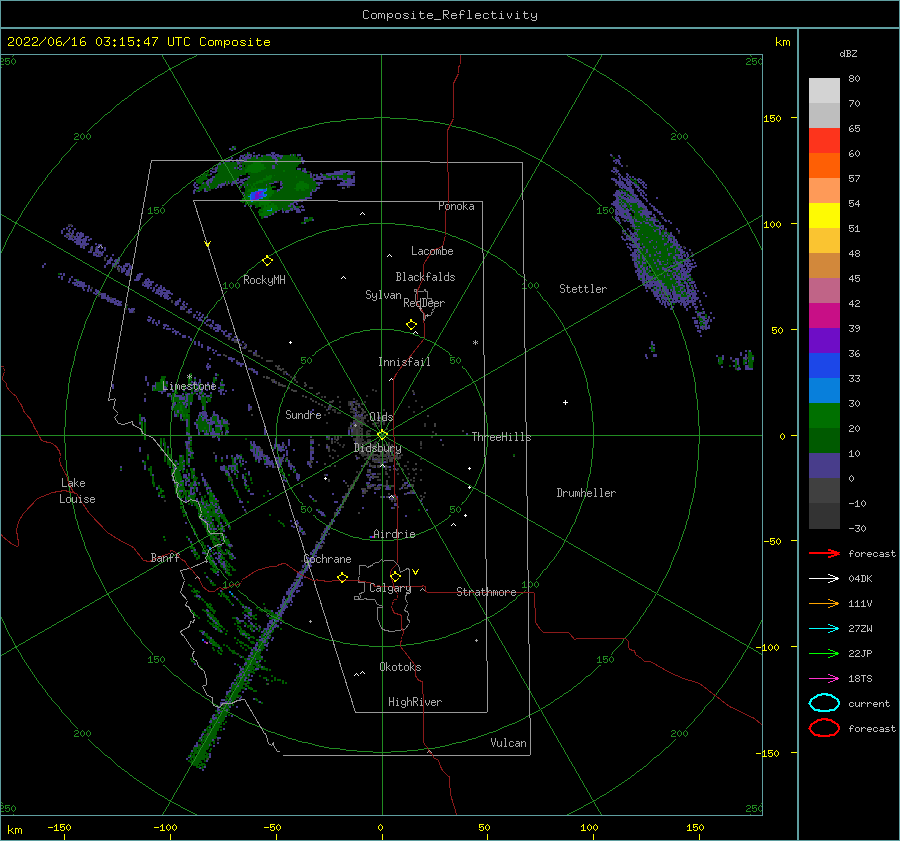This screenshot has width=900, height=841.
Task: Click the Ponoka town label
Action: [x=456, y=206]
